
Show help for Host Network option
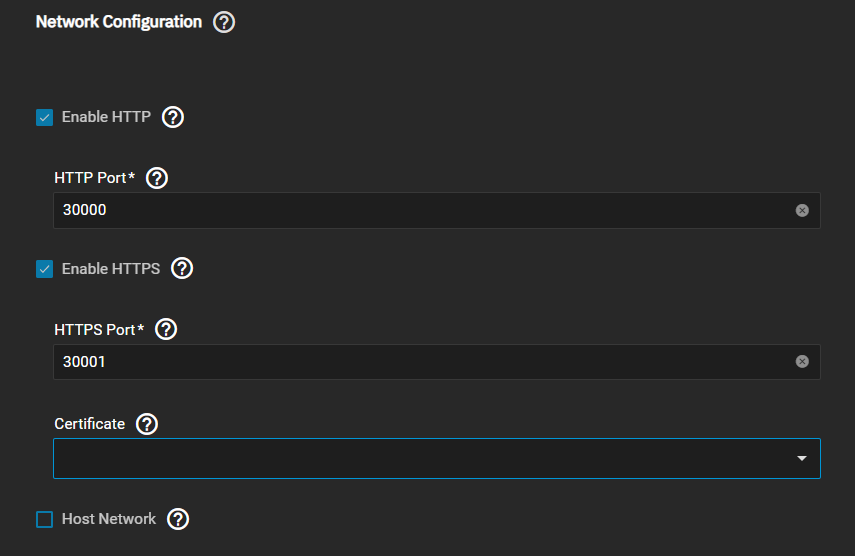(178, 519)
